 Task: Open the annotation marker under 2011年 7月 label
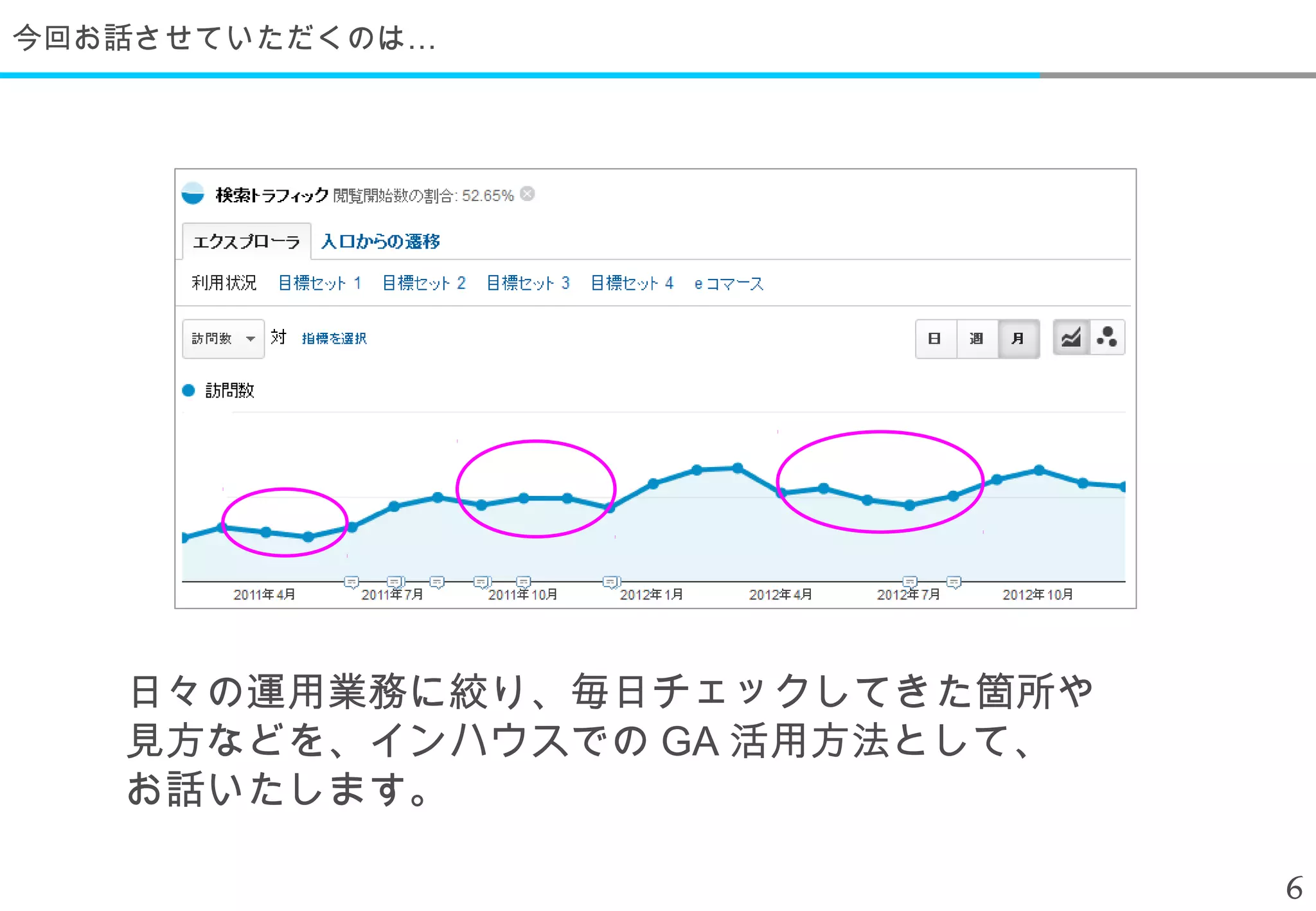(x=395, y=582)
